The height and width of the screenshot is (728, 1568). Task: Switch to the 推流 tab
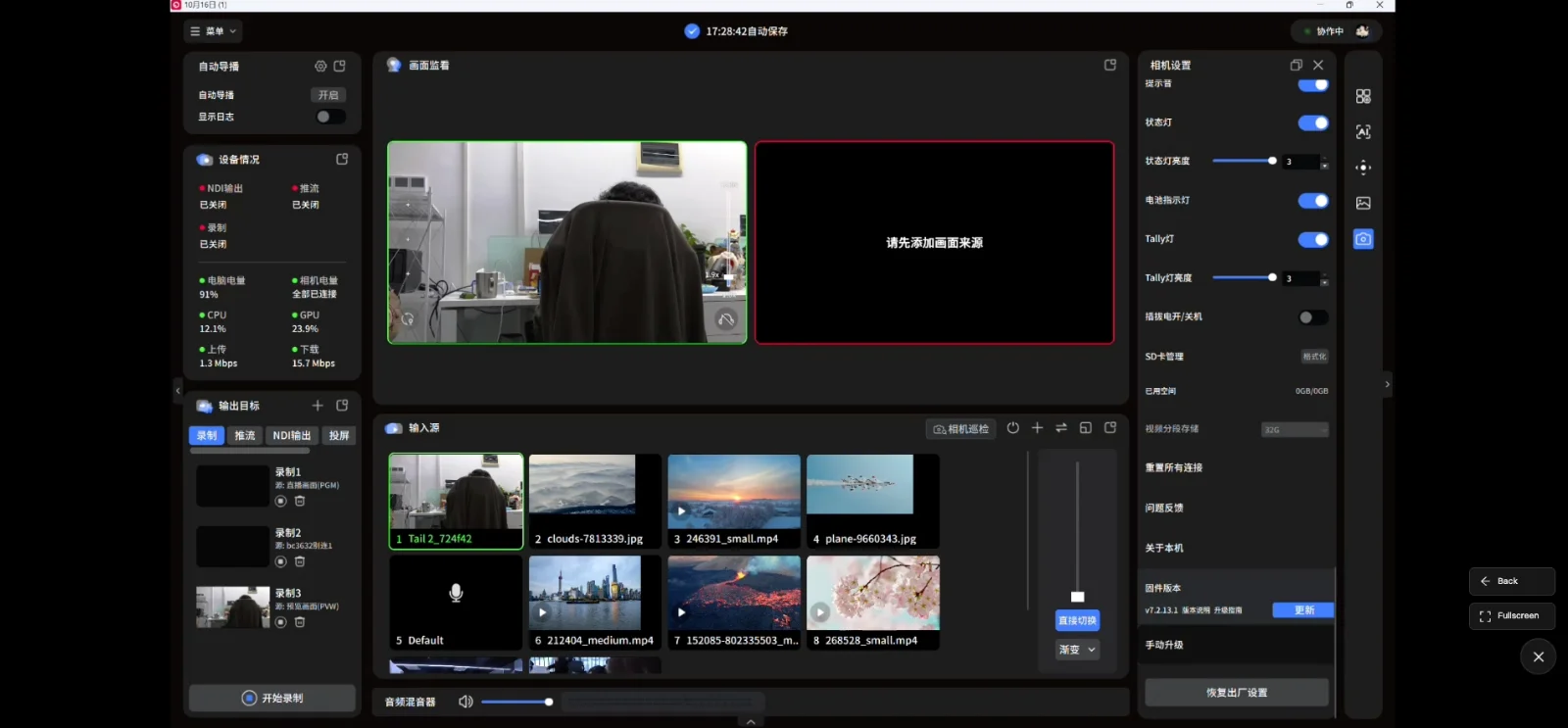245,435
